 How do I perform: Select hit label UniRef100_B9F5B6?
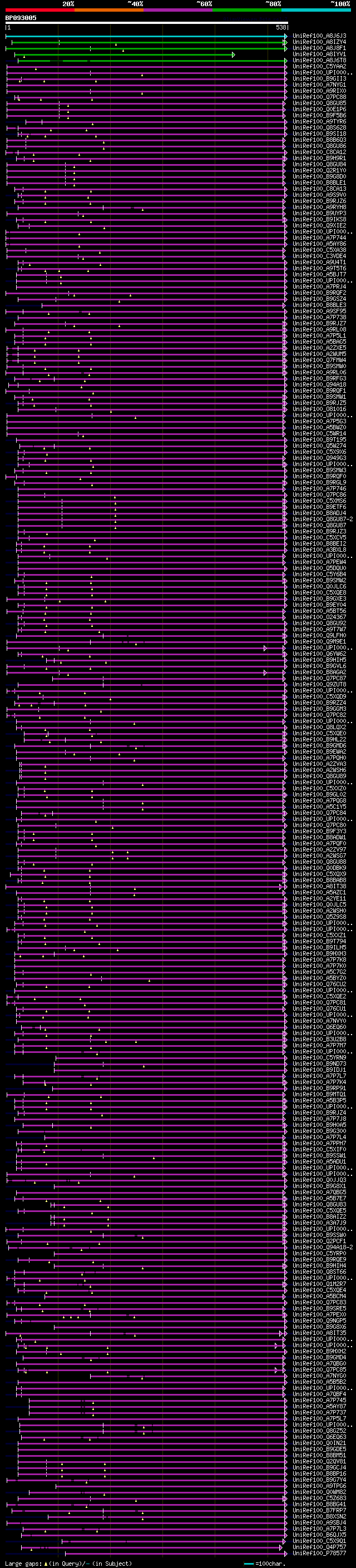(x=319, y=115)
